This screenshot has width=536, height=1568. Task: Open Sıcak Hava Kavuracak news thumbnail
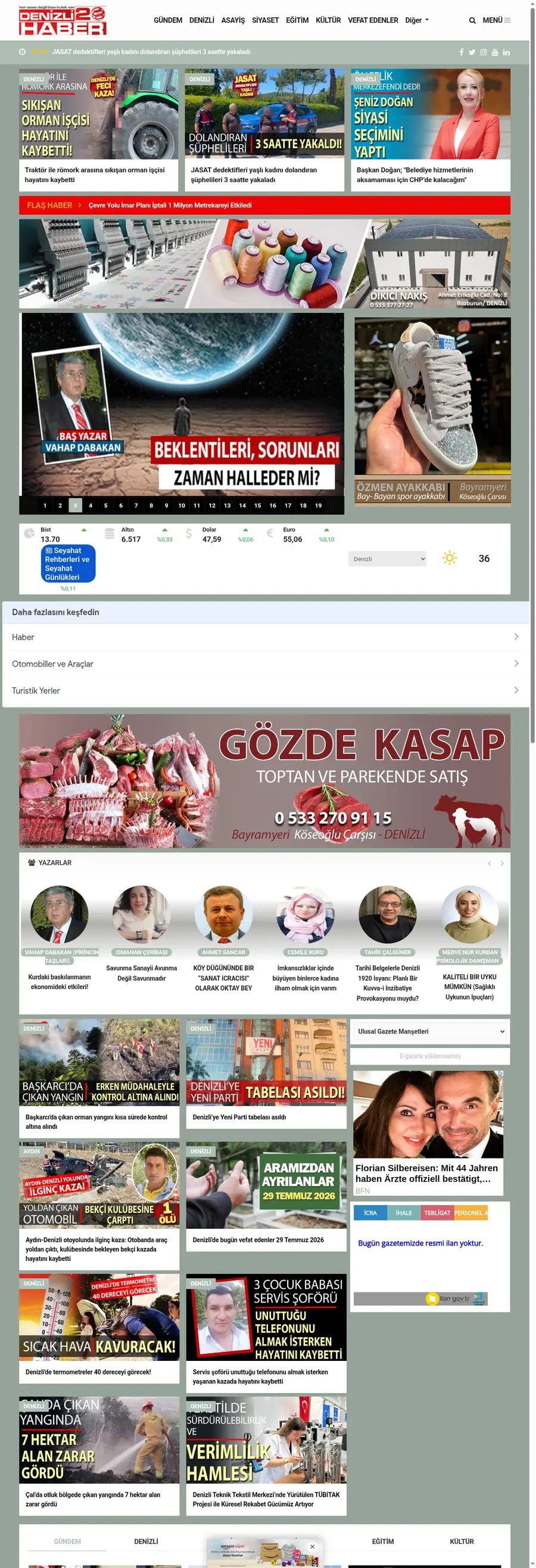99,1317
